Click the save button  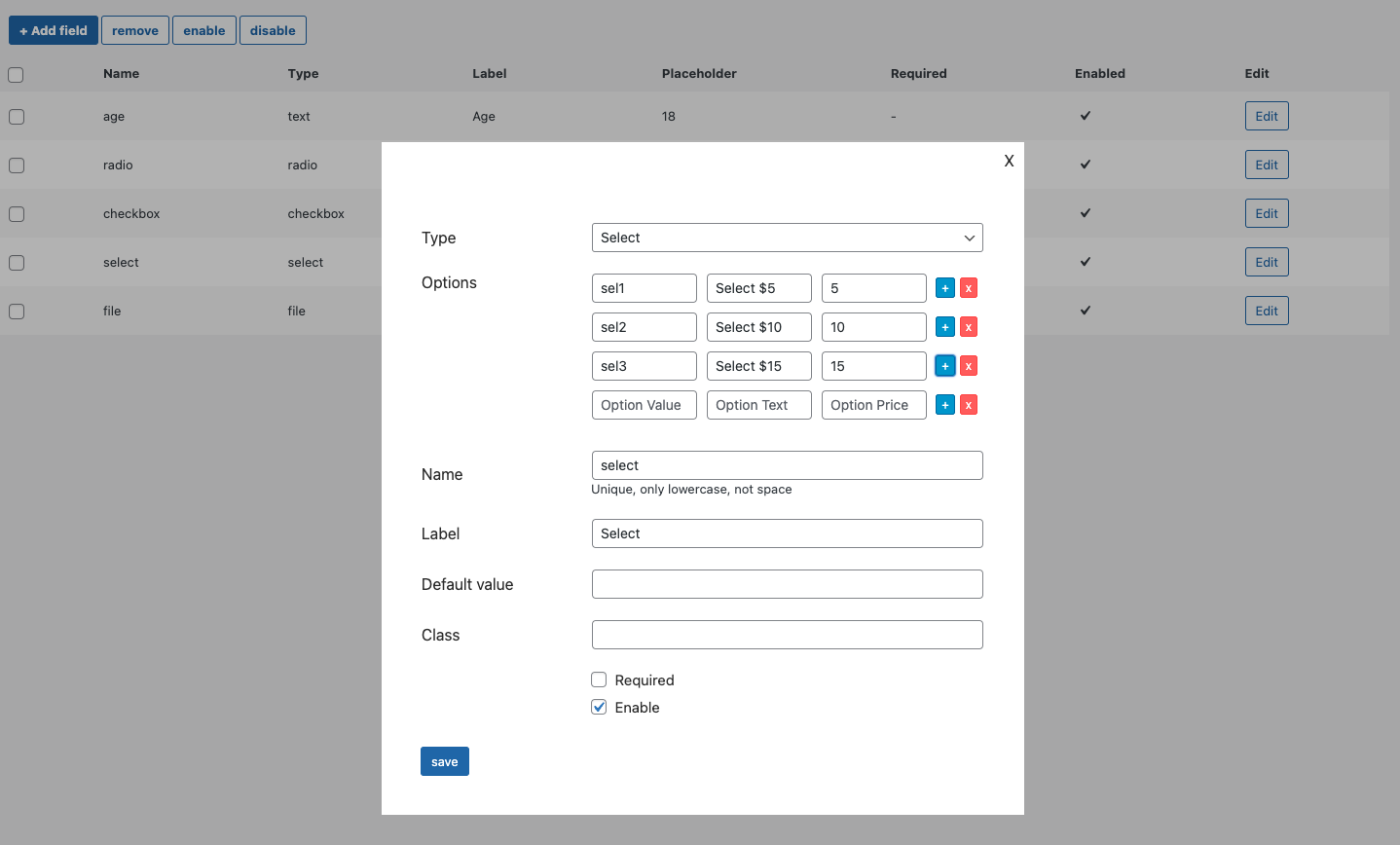click(444, 761)
